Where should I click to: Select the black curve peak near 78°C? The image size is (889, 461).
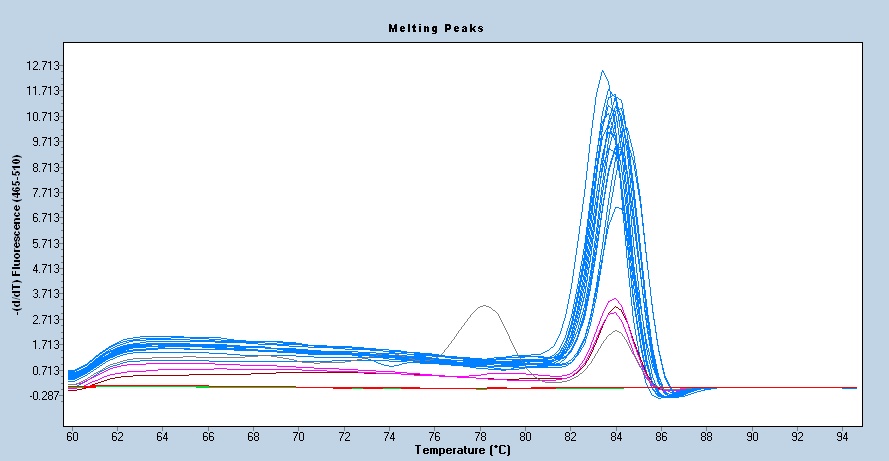point(484,306)
